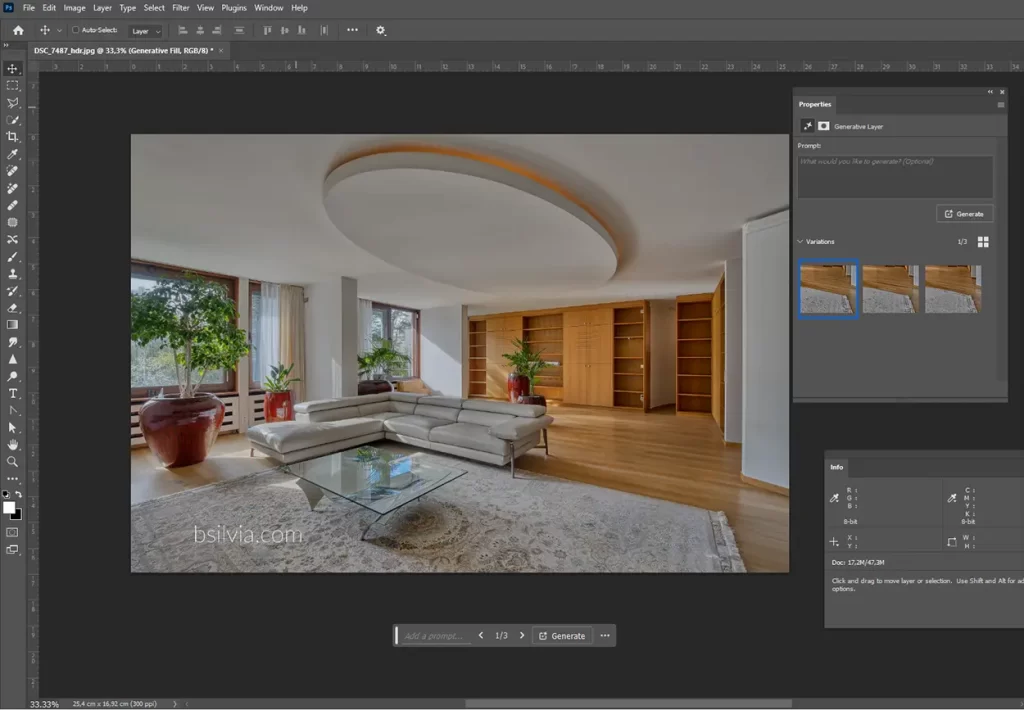The height and width of the screenshot is (710, 1024).
Task: Swap foreground and background colors
Action: point(19,494)
